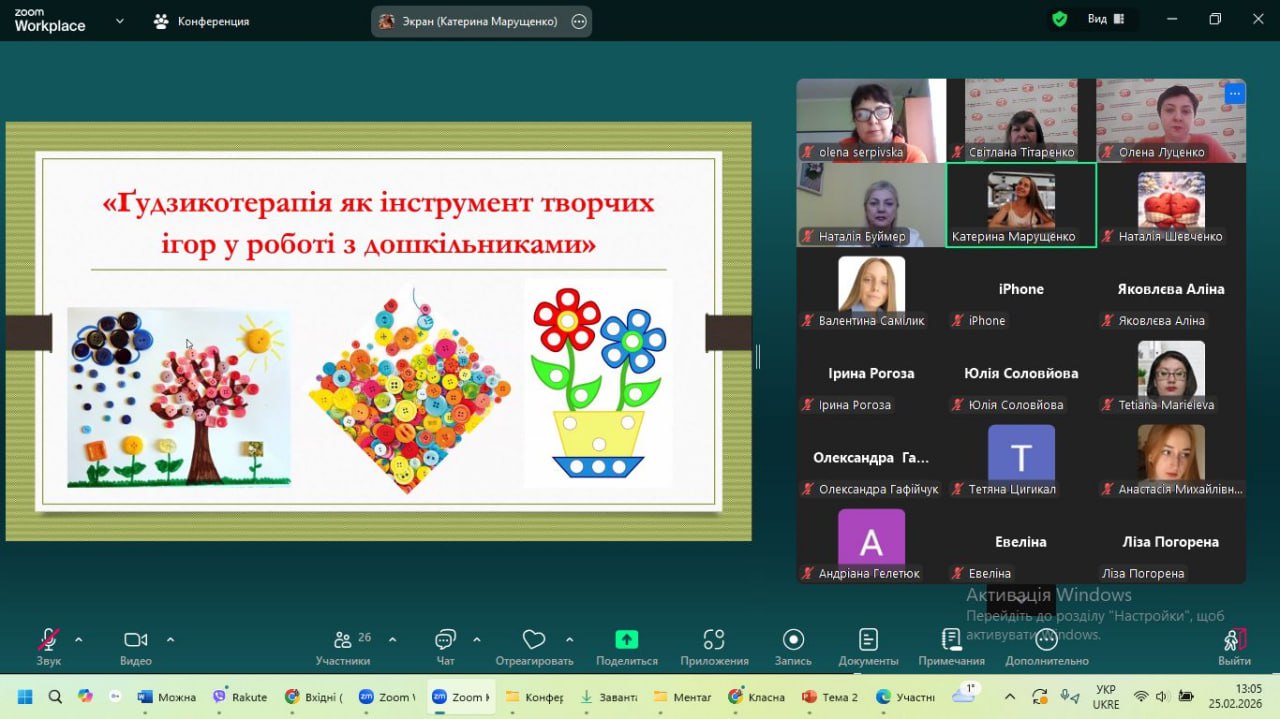Switch to Chrome window Класна in the taskbar

pyautogui.click(x=756, y=697)
